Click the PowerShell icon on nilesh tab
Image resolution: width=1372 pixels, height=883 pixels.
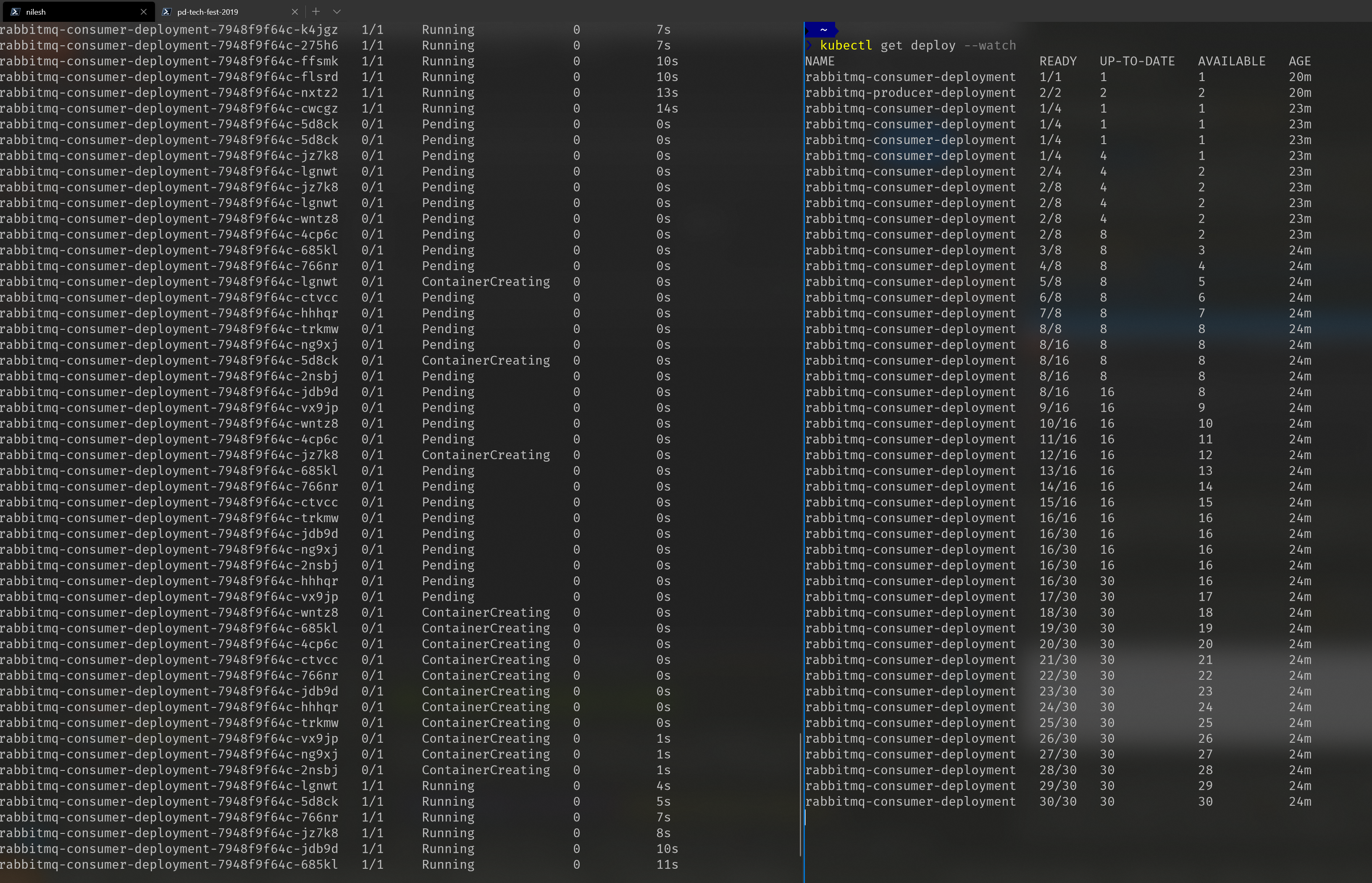(x=15, y=11)
